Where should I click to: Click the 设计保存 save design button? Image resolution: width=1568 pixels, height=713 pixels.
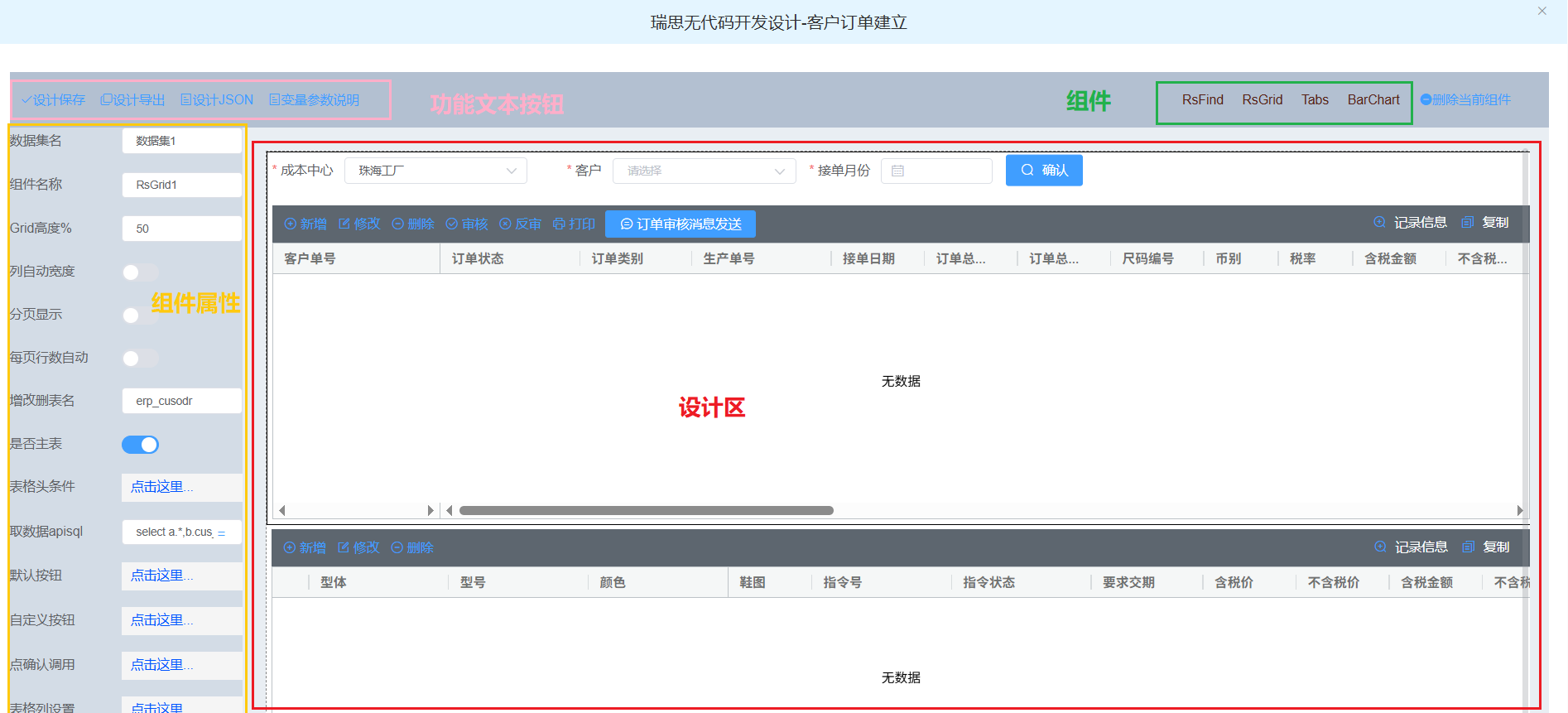[54, 100]
